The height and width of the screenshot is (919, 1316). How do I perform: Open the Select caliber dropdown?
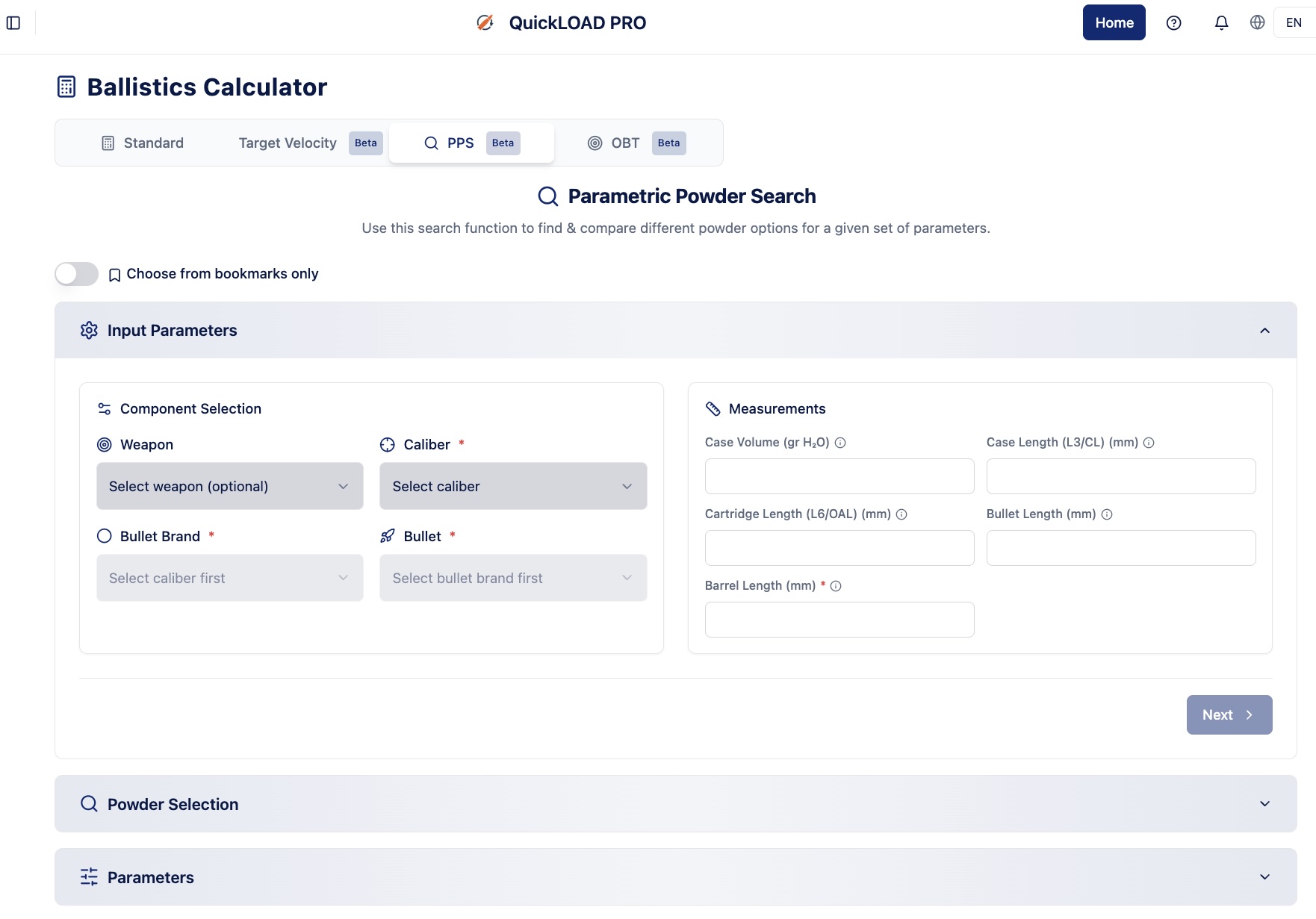click(x=512, y=486)
